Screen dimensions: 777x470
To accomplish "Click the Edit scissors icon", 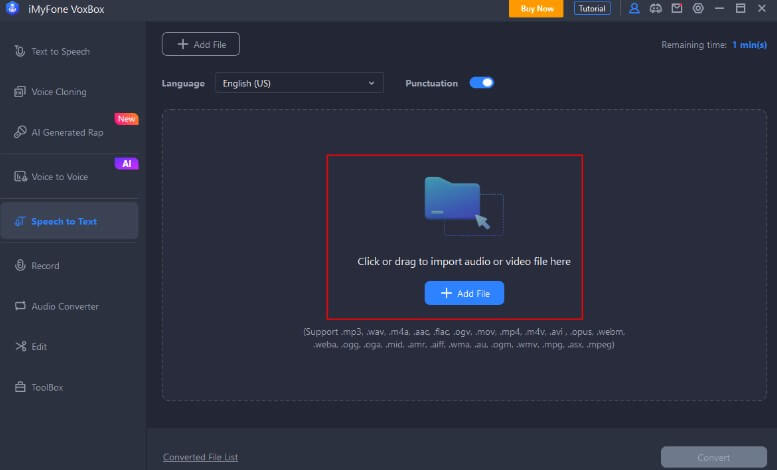I will point(20,346).
